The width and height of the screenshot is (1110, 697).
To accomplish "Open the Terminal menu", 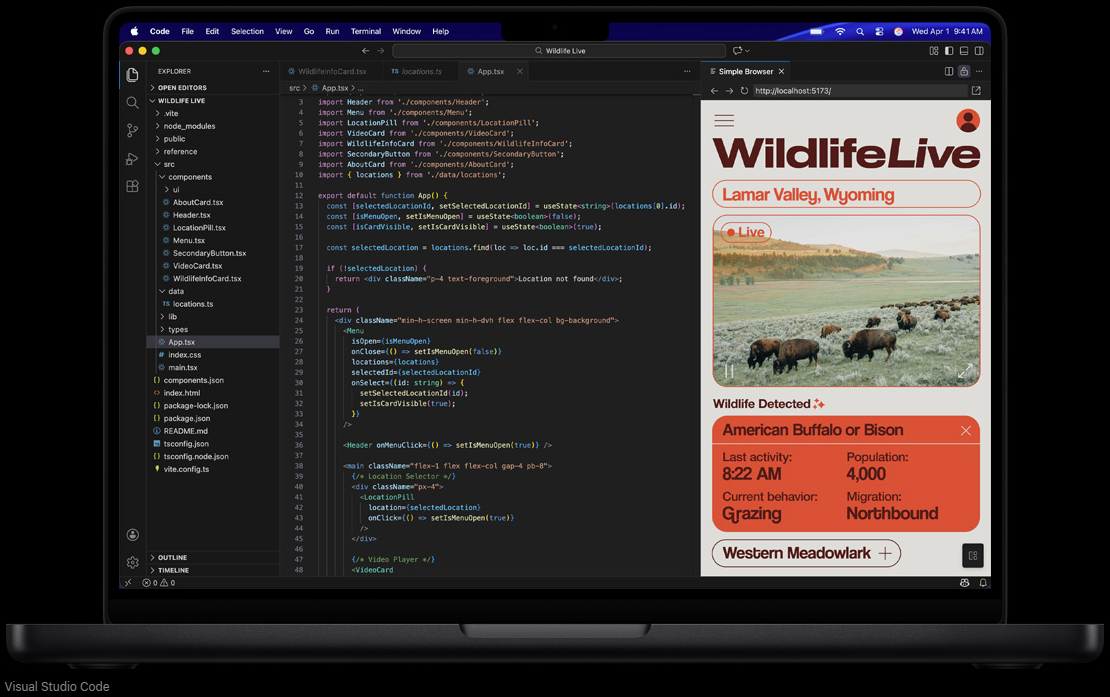I will tap(365, 32).
